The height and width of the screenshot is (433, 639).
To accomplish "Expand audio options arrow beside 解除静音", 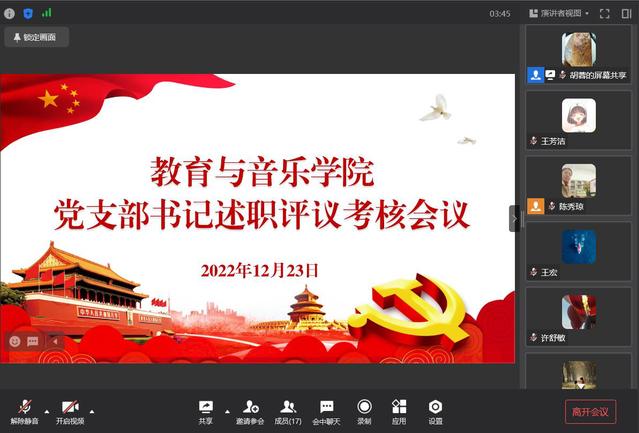I will pos(47,412).
